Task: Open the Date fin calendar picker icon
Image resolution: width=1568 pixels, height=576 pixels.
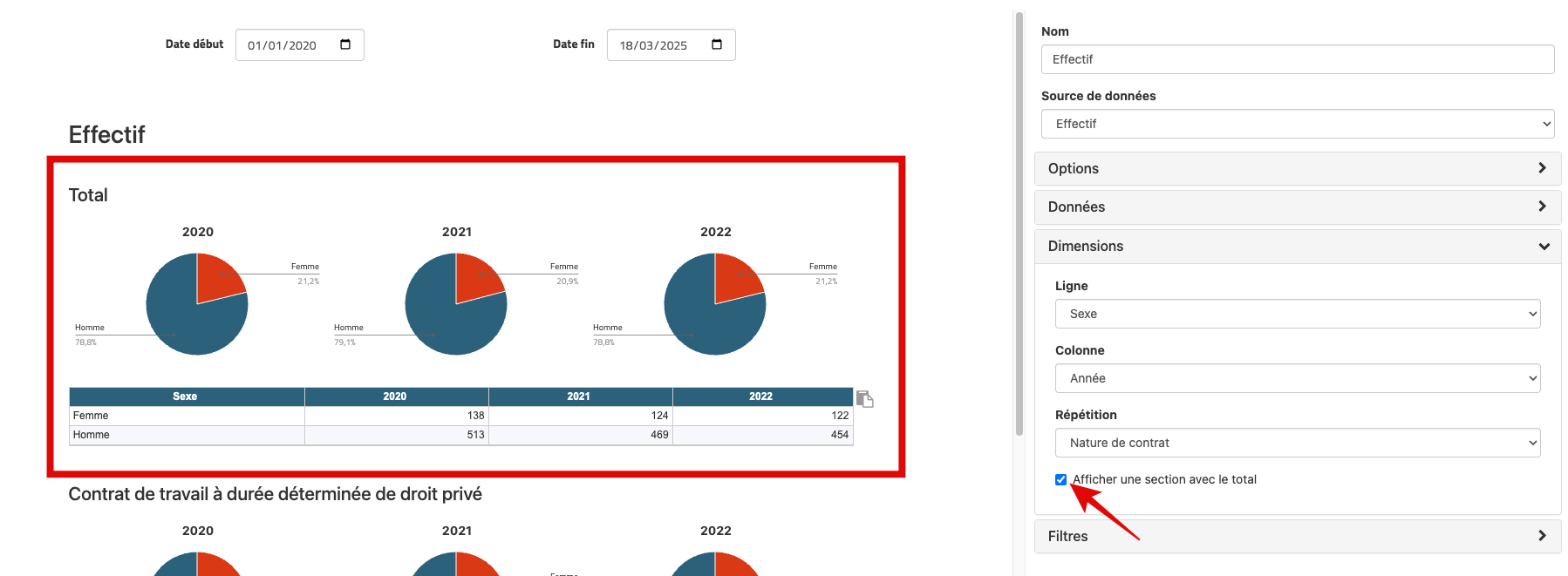Action: 717,44
